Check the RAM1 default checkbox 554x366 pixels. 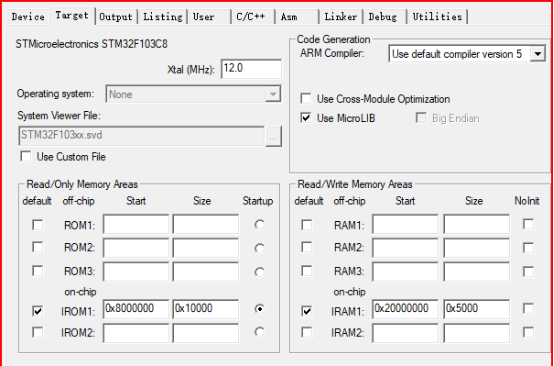(x=307, y=225)
